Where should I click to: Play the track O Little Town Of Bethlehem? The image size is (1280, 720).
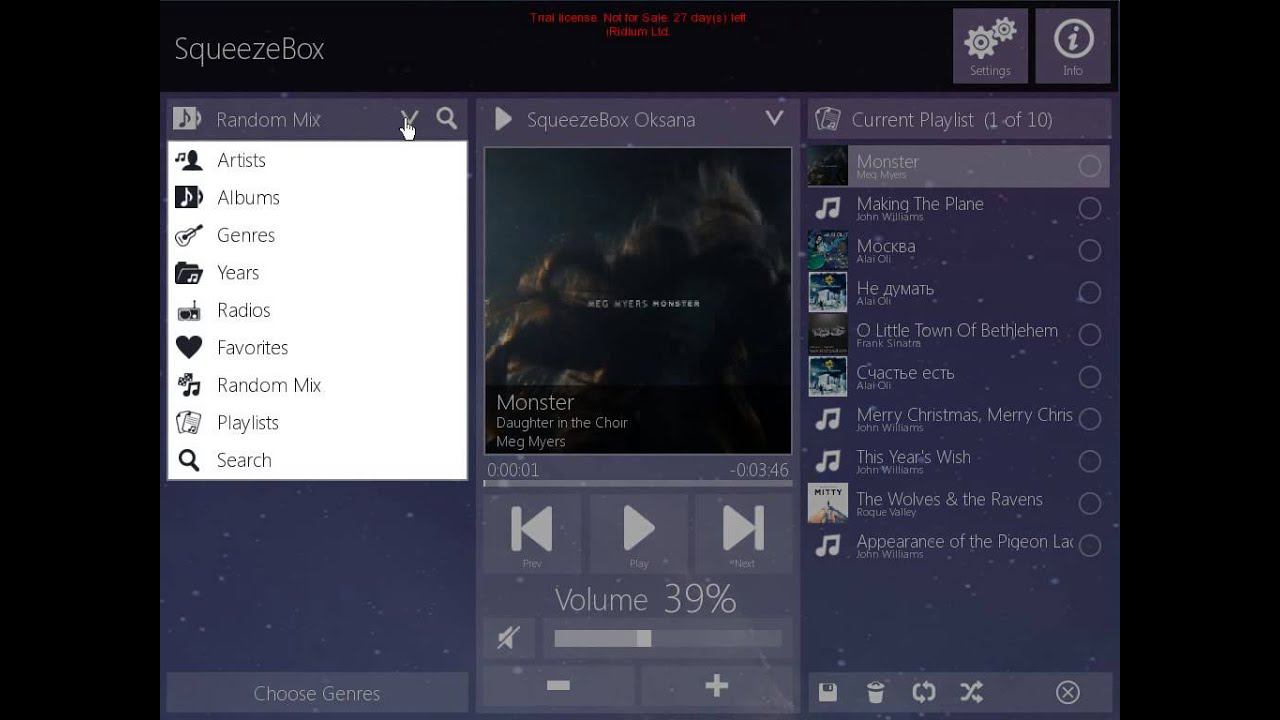pyautogui.click(x=957, y=331)
